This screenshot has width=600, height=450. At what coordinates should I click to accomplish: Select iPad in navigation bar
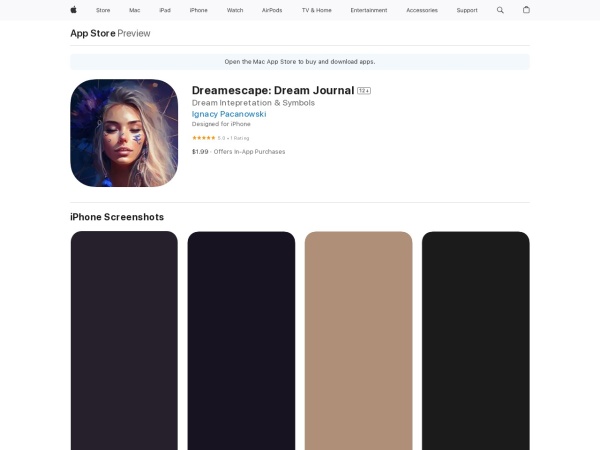[165, 10]
